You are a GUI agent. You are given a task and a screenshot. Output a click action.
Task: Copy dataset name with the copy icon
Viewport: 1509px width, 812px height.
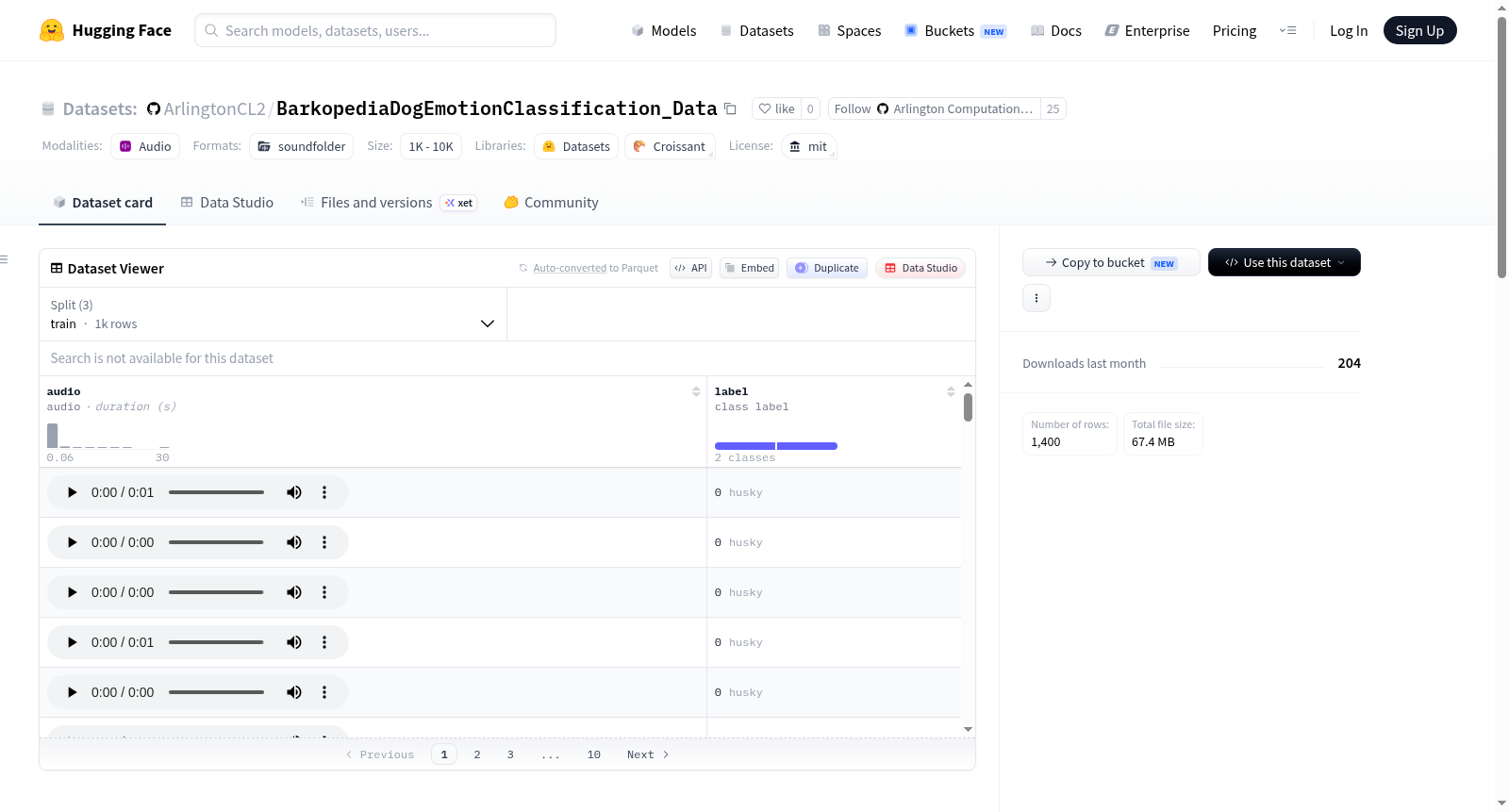(730, 108)
